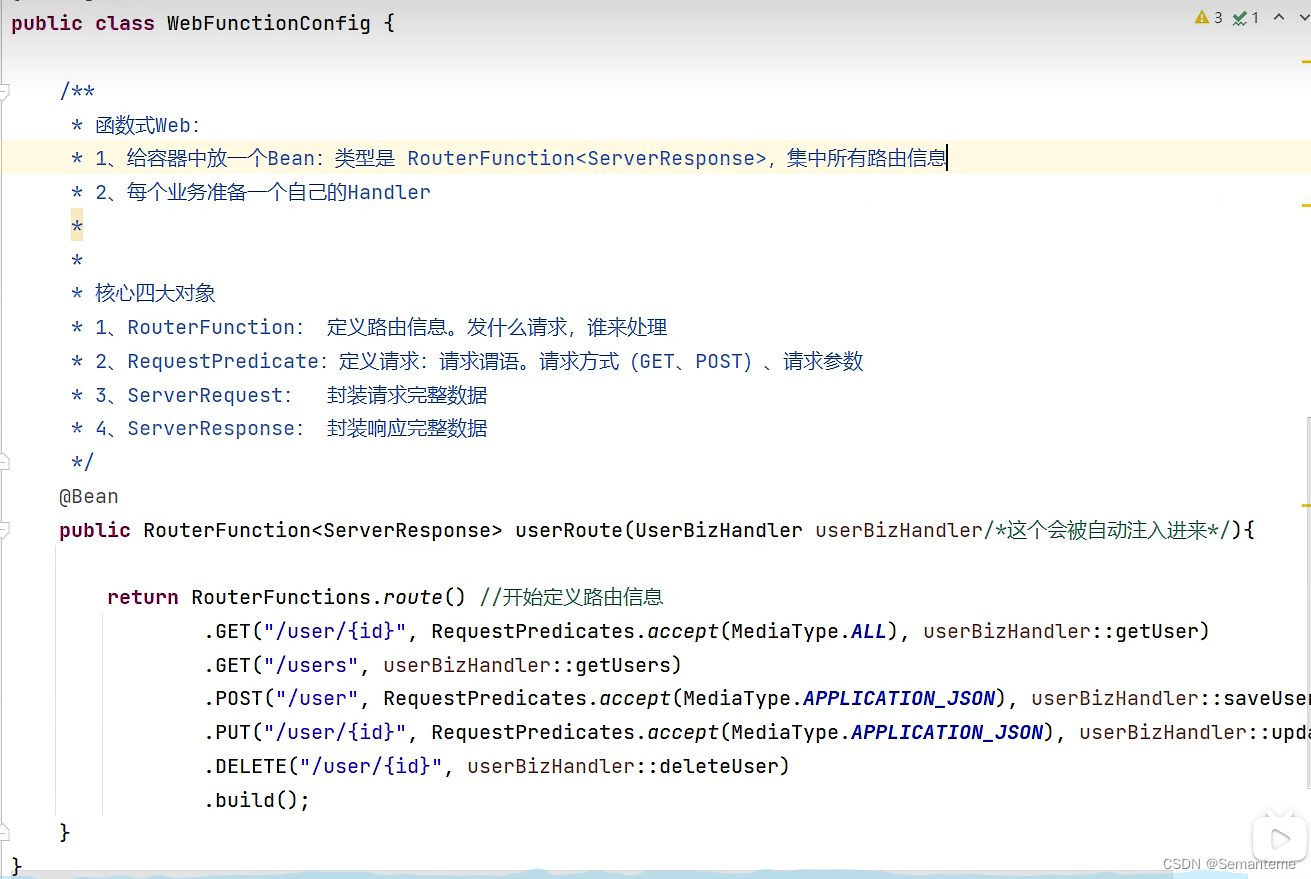
Task: Click the comment heading 核心四大对象
Action: [143, 293]
